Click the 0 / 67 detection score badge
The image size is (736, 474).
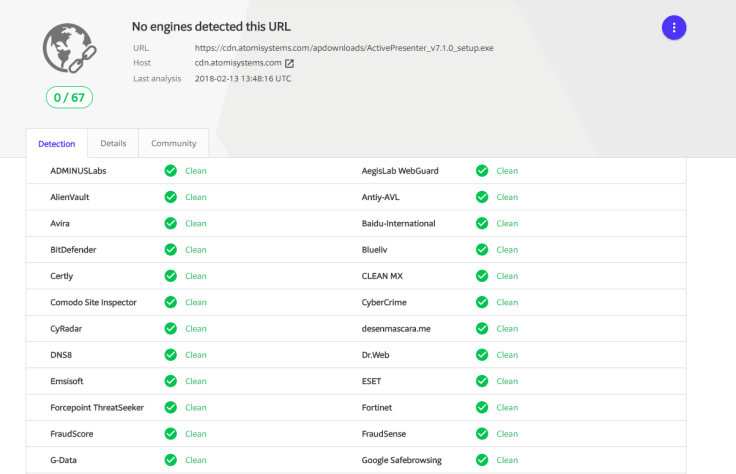tap(69, 98)
